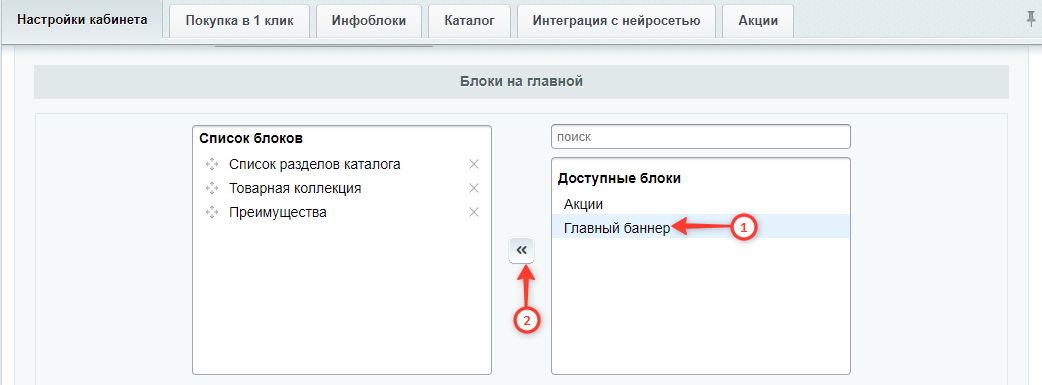
Task: Grab drag handle of Преимущества
Action: (212, 212)
